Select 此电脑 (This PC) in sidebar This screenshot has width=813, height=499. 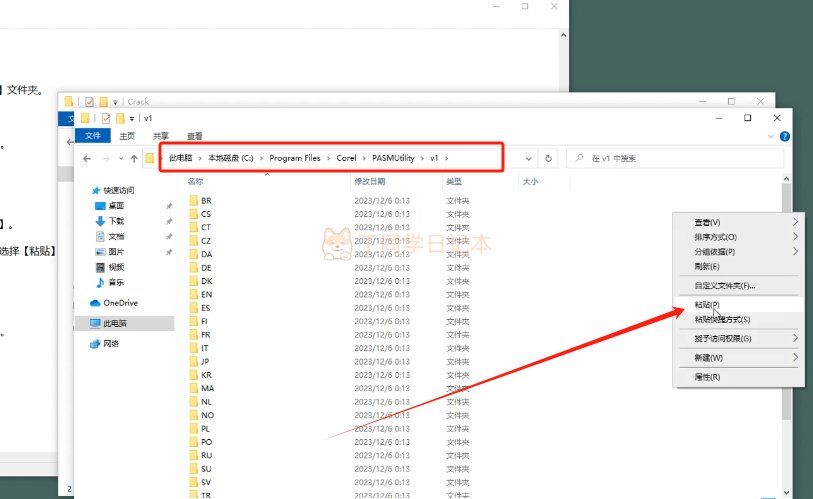pos(116,323)
